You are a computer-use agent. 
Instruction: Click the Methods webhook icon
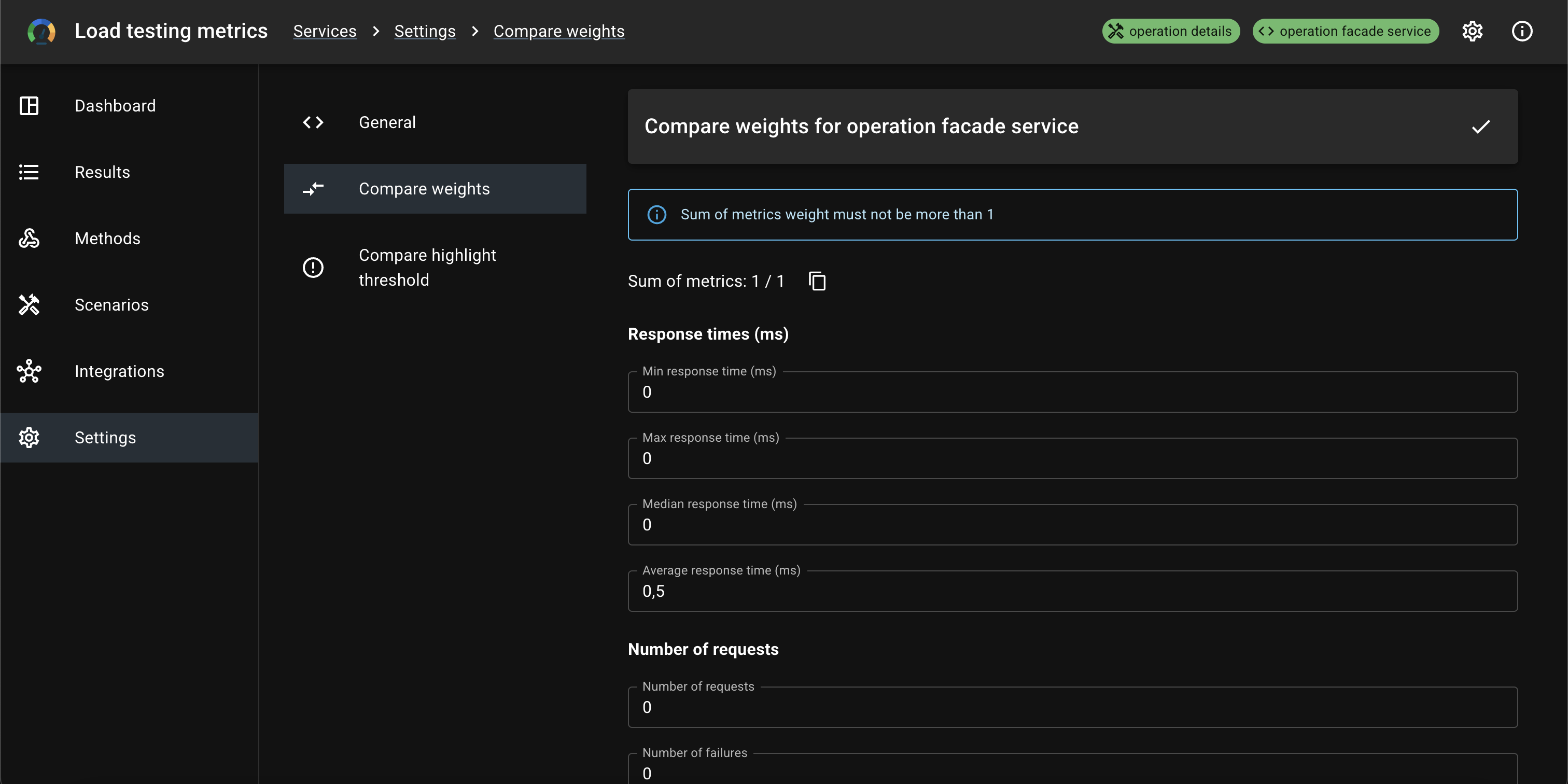29,238
